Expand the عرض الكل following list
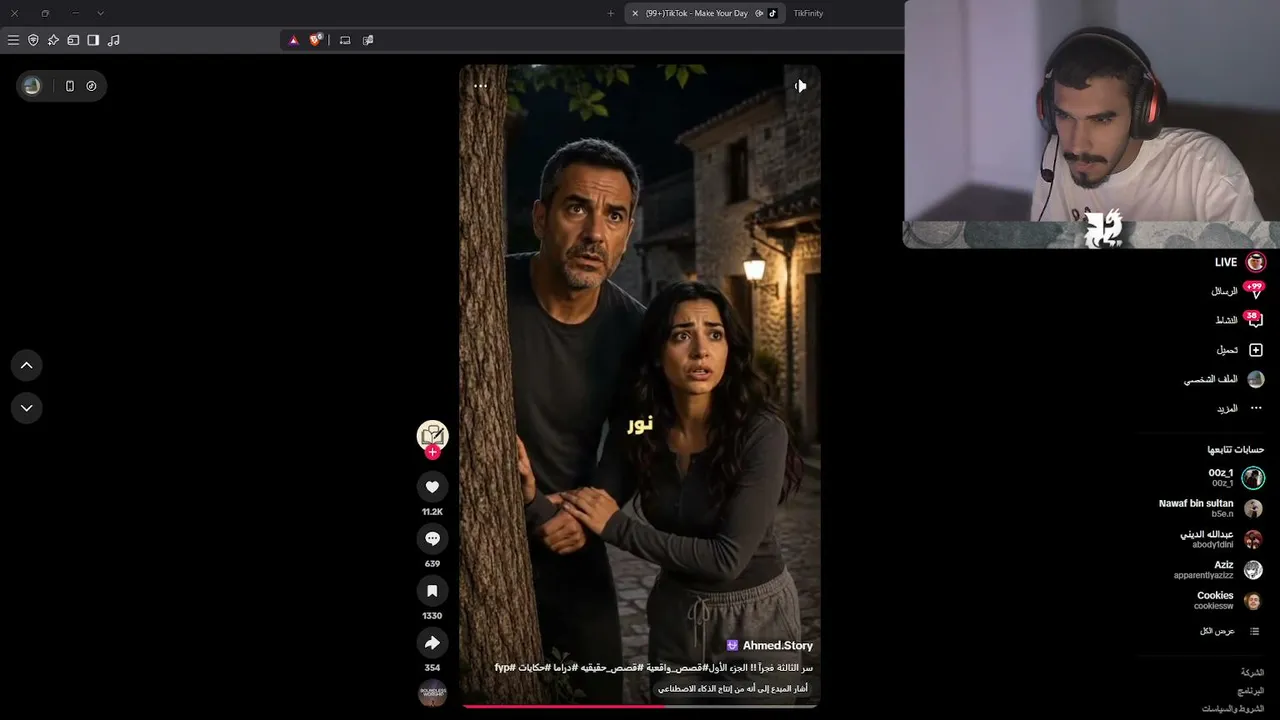This screenshot has width=1280, height=720. (x=1230, y=631)
